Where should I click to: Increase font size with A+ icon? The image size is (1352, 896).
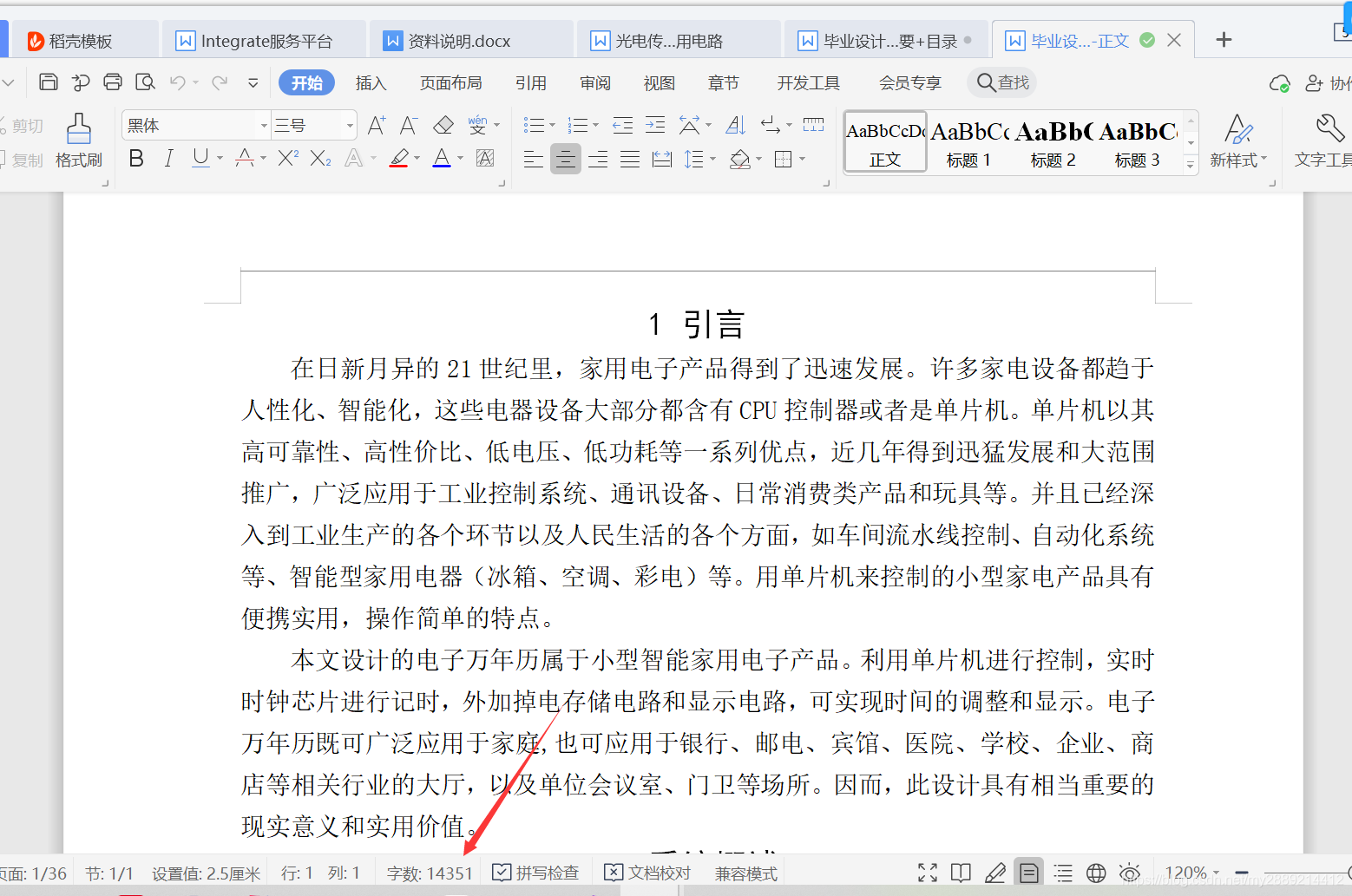pyautogui.click(x=377, y=126)
